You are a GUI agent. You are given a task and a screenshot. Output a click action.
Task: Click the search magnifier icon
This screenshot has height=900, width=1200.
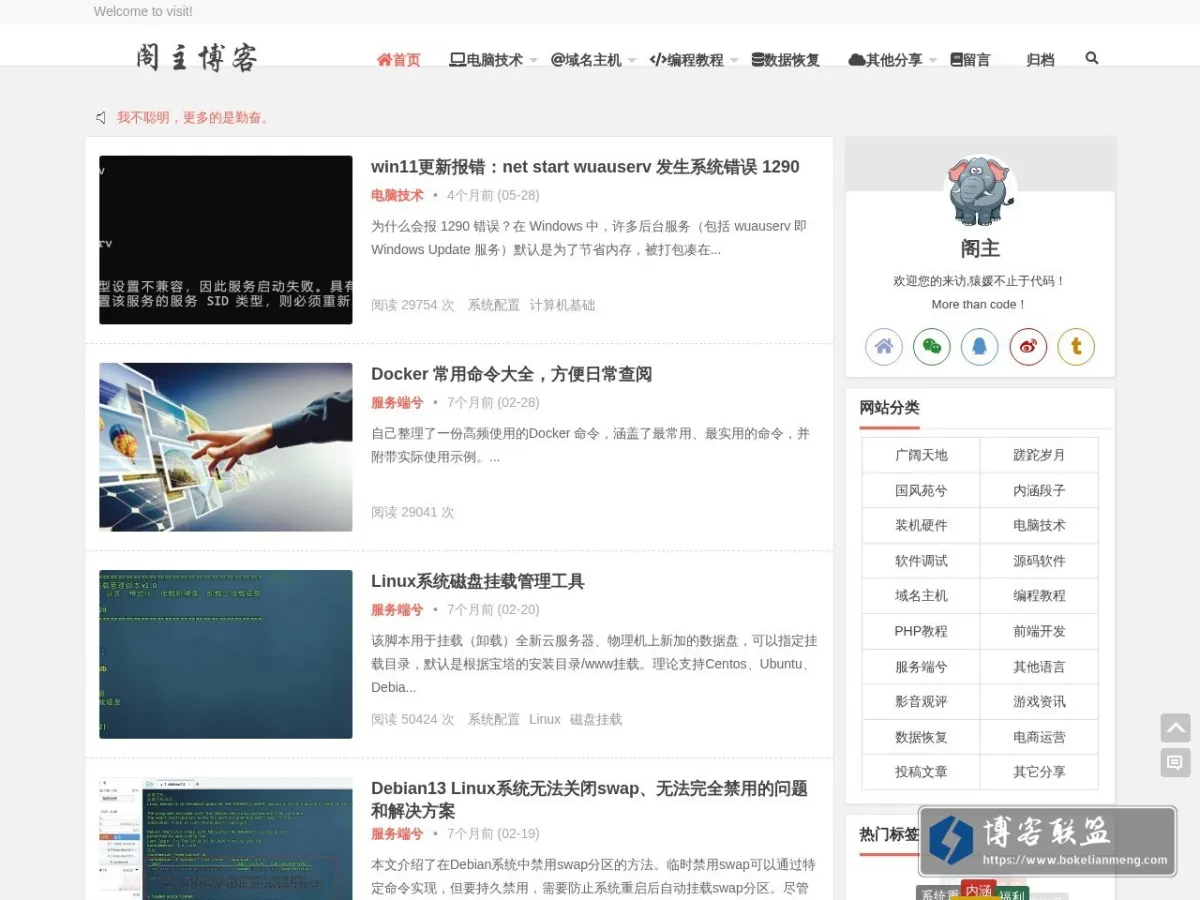click(x=1092, y=58)
